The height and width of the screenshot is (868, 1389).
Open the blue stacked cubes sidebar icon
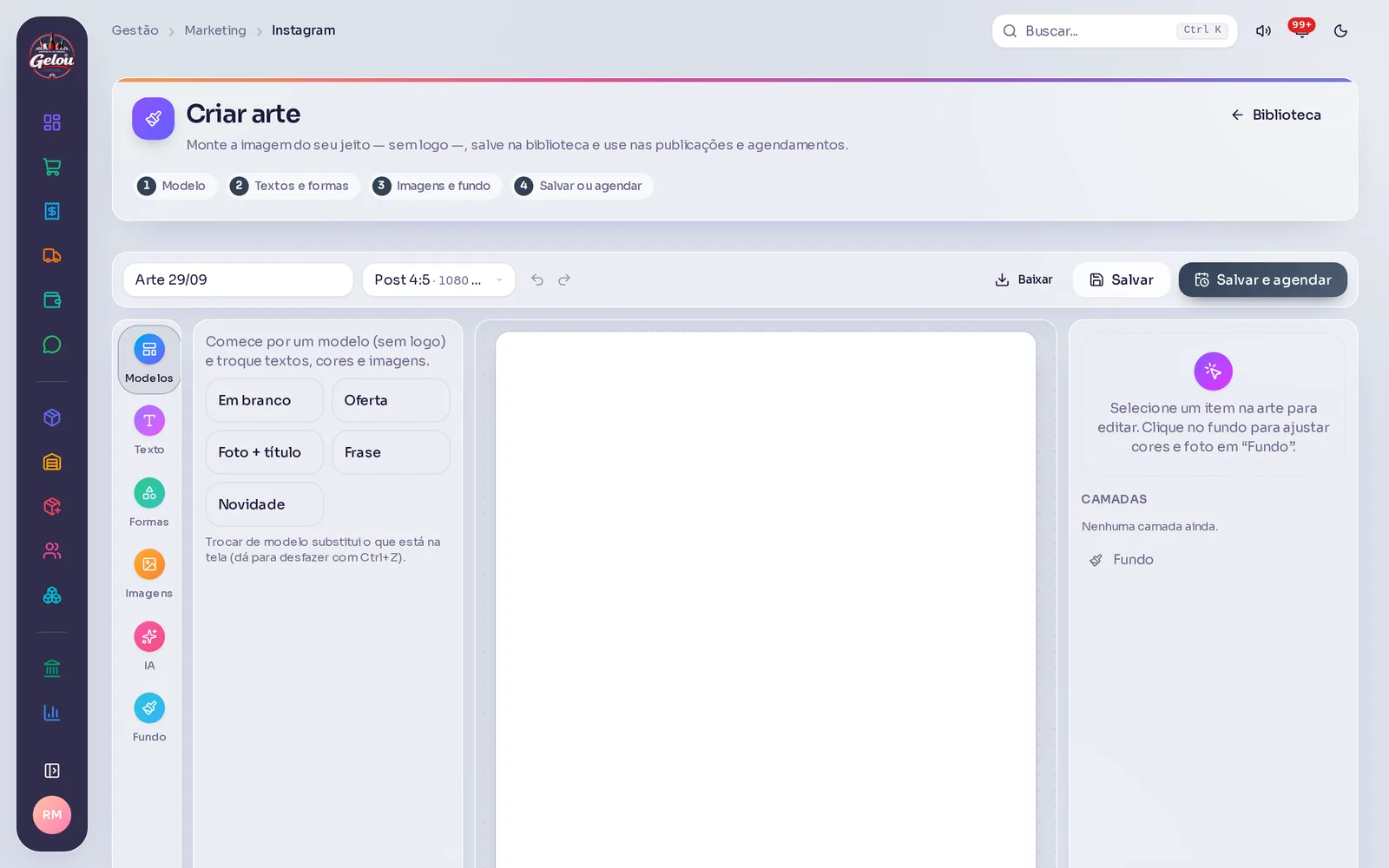(x=52, y=595)
